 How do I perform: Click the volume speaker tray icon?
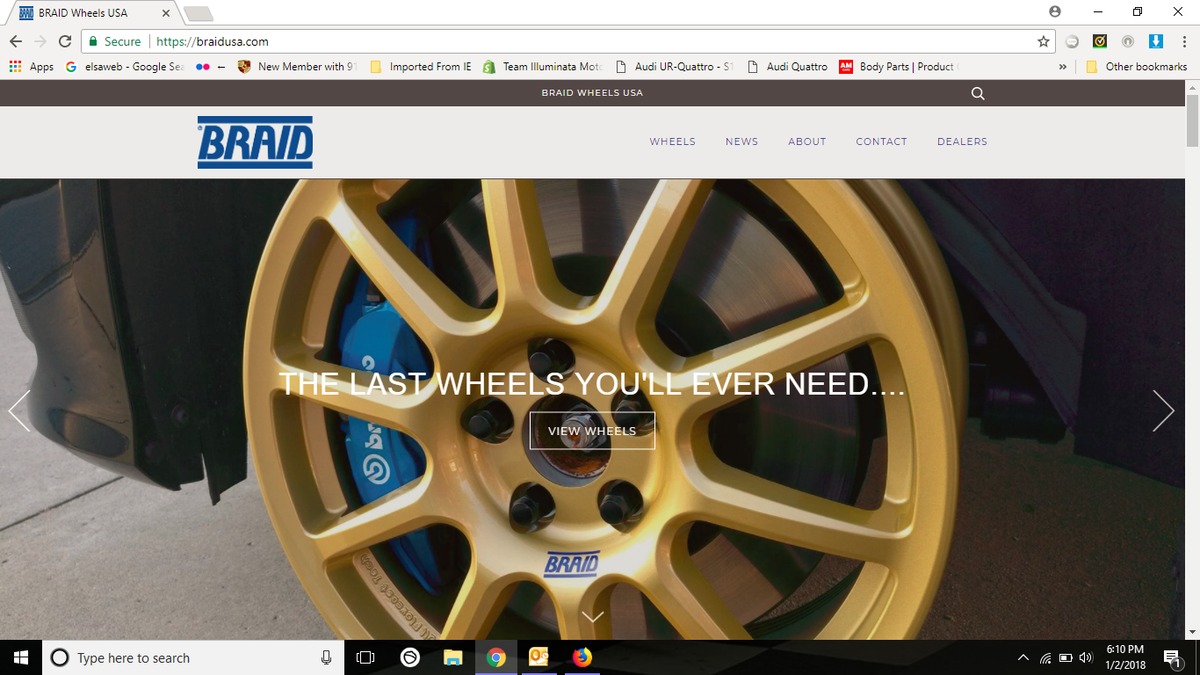(x=1084, y=658)
